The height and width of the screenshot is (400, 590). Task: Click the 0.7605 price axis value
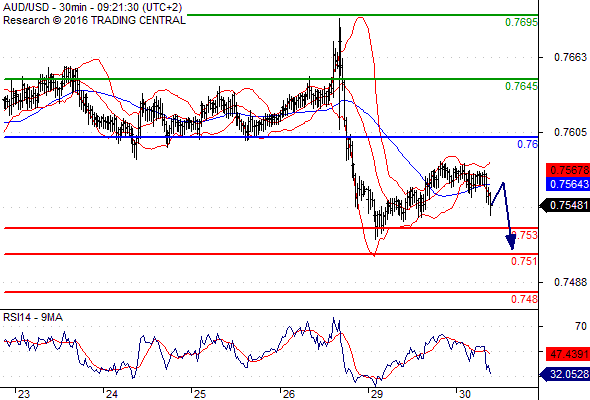(x=570, y=132)
